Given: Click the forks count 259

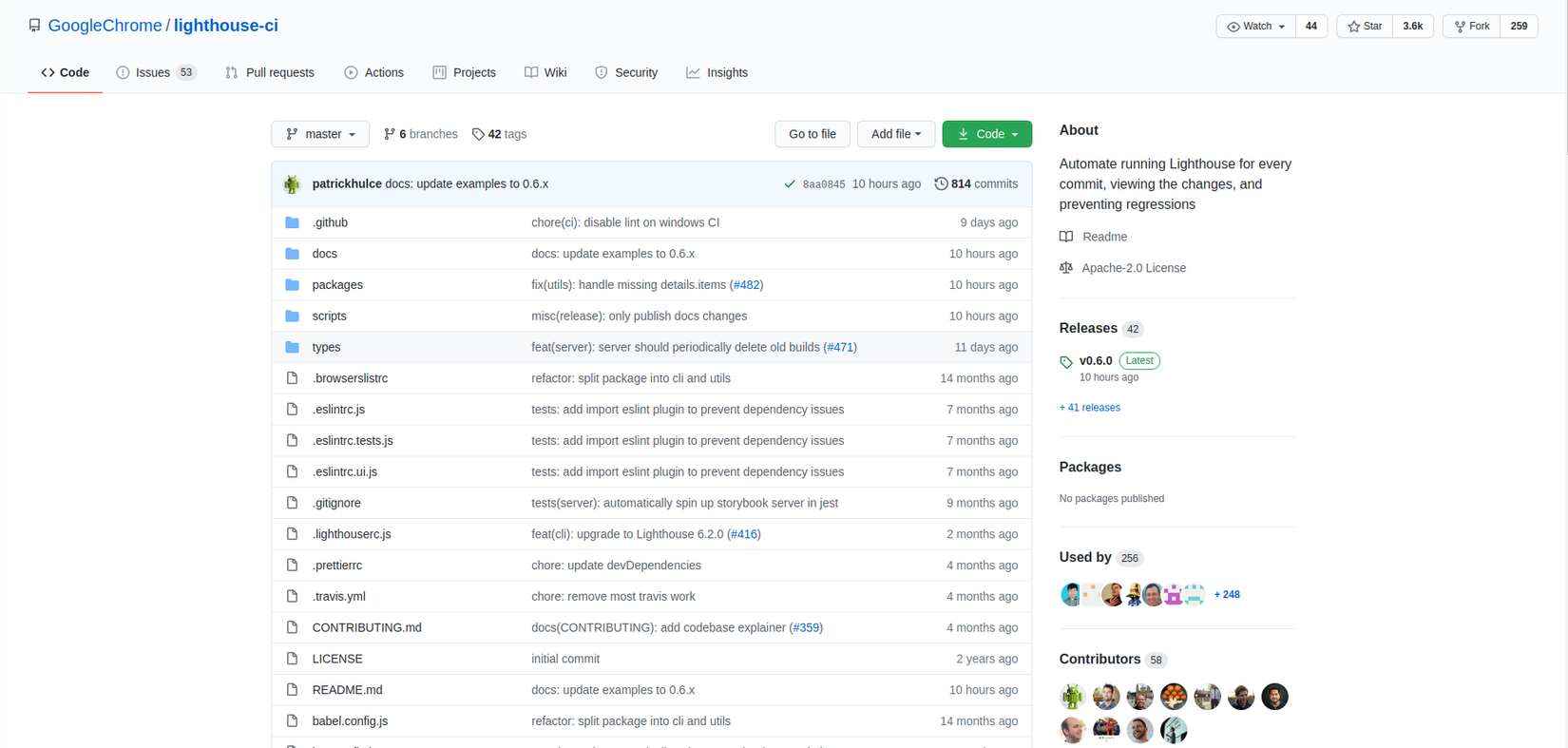Looking at the screenshot, I should pos(1520,27).
